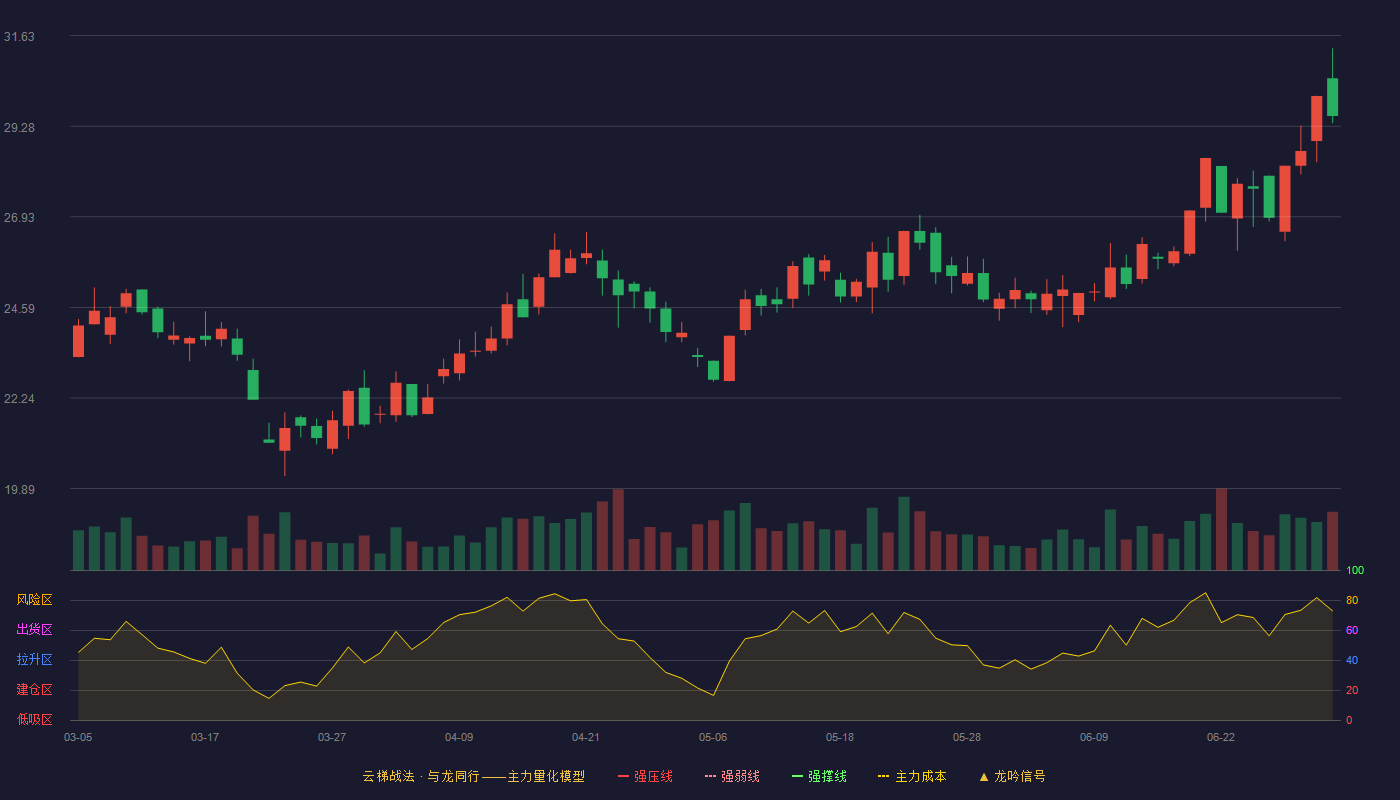Click the 风险区 zone label

click(34, 600)
